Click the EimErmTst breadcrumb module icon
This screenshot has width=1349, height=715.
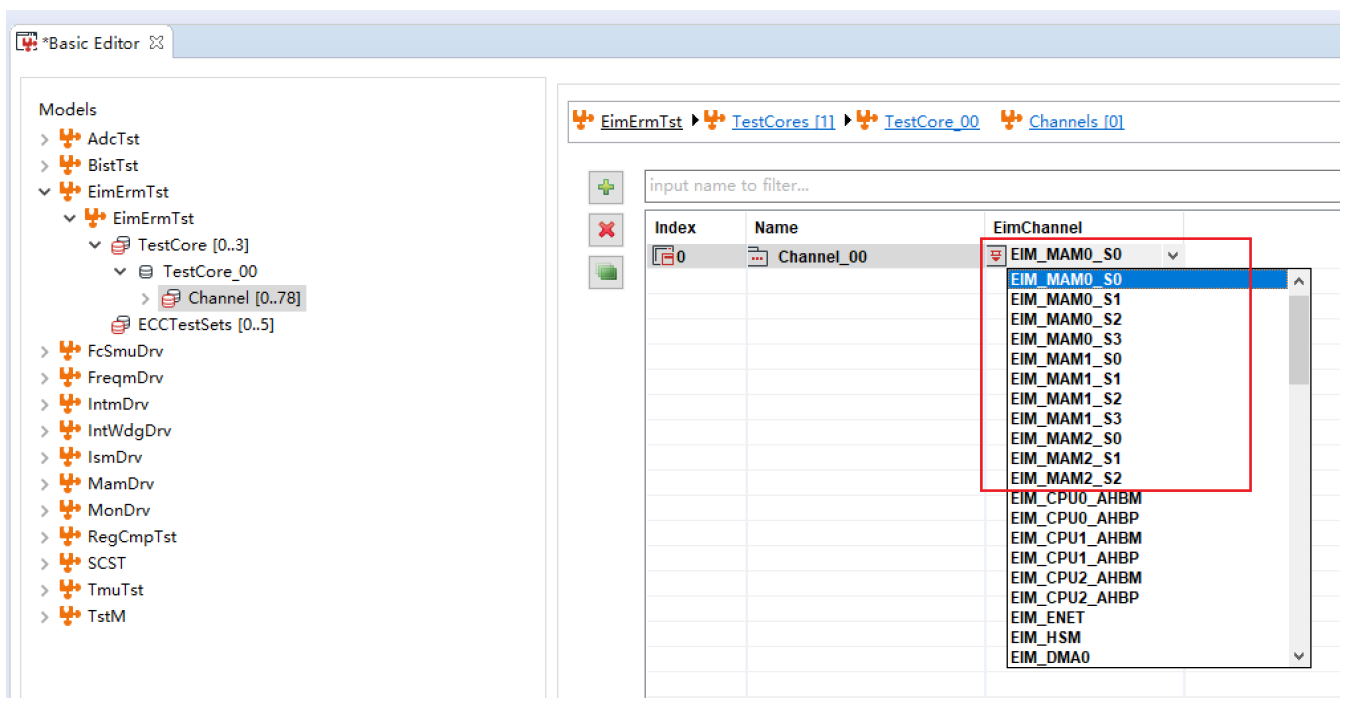click(x=582, y=121)
